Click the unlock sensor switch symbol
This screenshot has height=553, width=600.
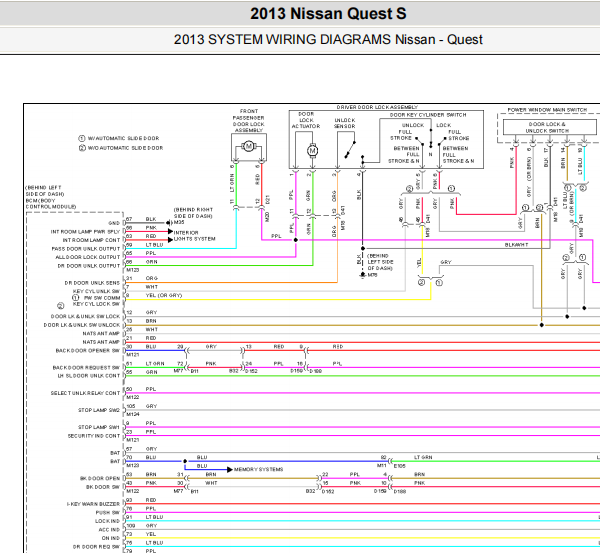(350, 149)
